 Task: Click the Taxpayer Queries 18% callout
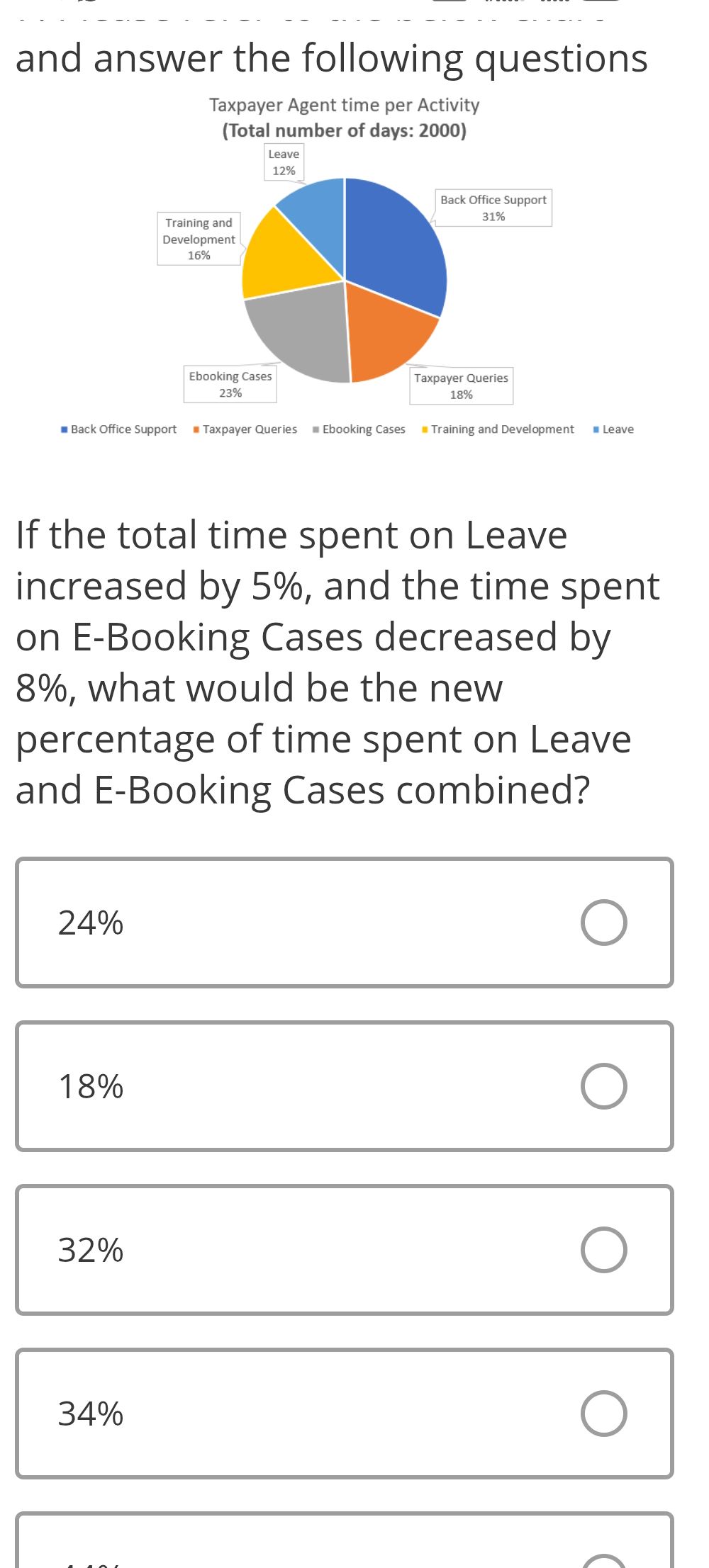[461, 387]
